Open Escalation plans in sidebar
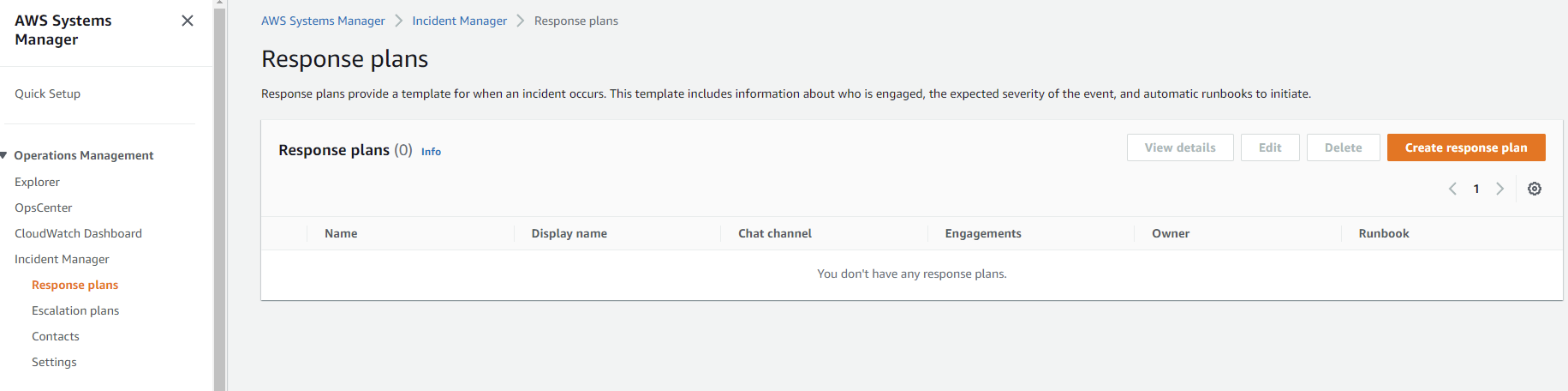This screenshot has width=1568, height=391. [x=75, y=310]
